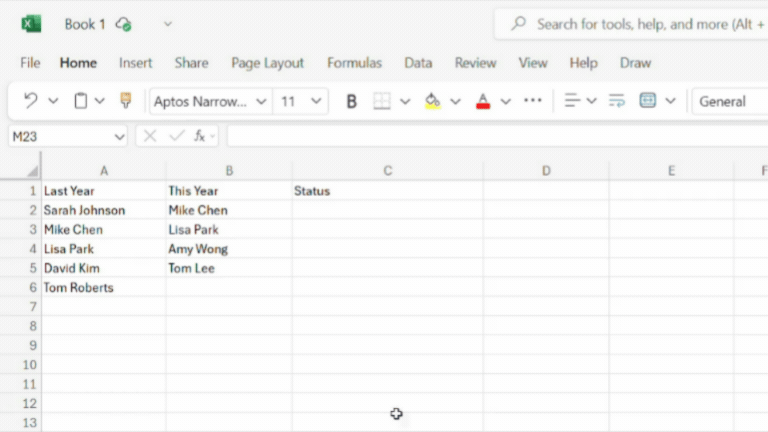
Task: Expand the font color dropdown arrow
Action: [x=505, y=101]
